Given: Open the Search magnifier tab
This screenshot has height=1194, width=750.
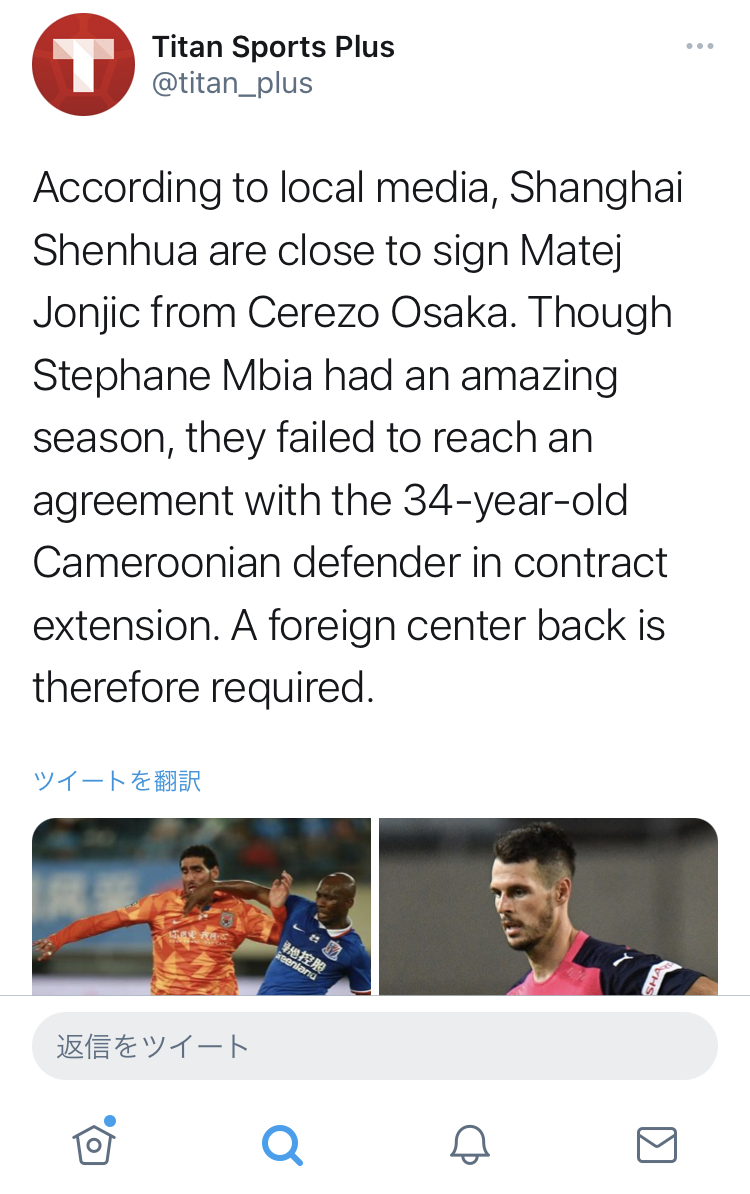Looking at the screenshot, I should click(282, 1143).
